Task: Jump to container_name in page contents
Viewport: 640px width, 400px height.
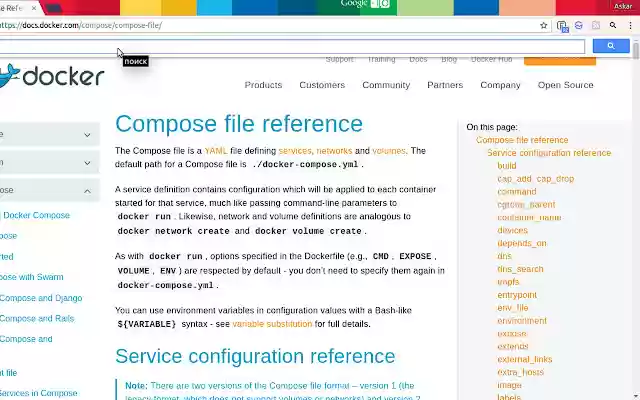Action: [x=529, y=218]
